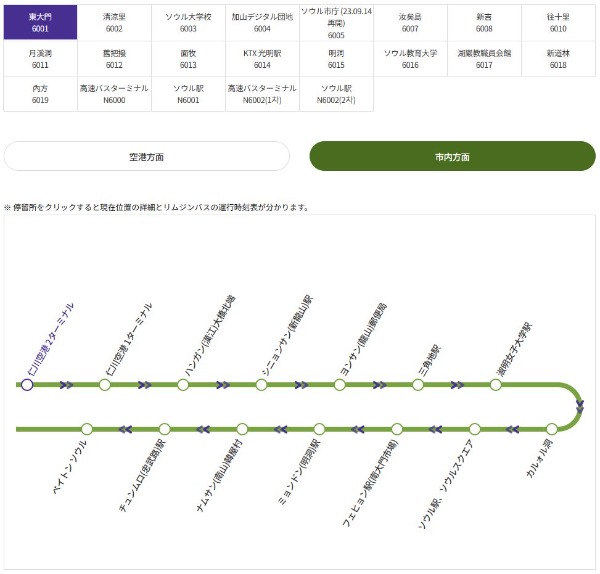
Task: Switch to ソウル大学校 6003 route
Action: click(x=188, y=23)
